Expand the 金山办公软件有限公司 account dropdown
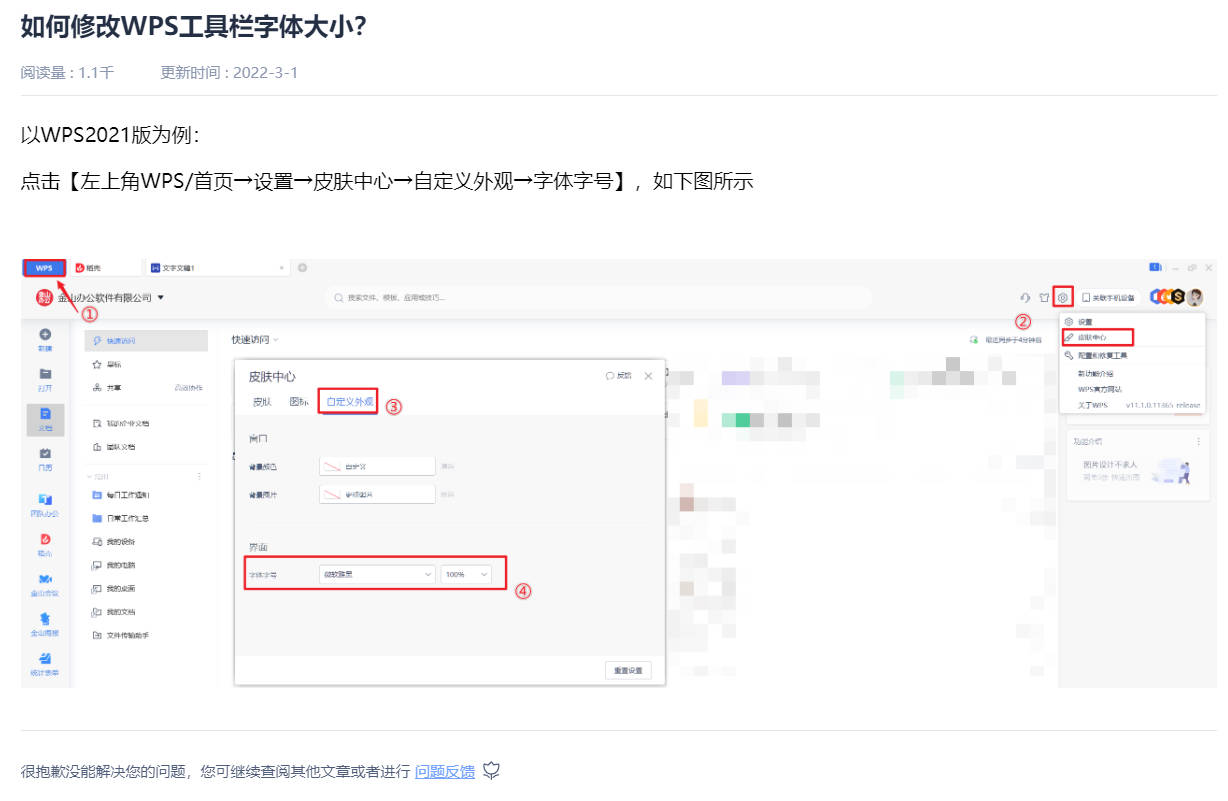 [160, 298]
